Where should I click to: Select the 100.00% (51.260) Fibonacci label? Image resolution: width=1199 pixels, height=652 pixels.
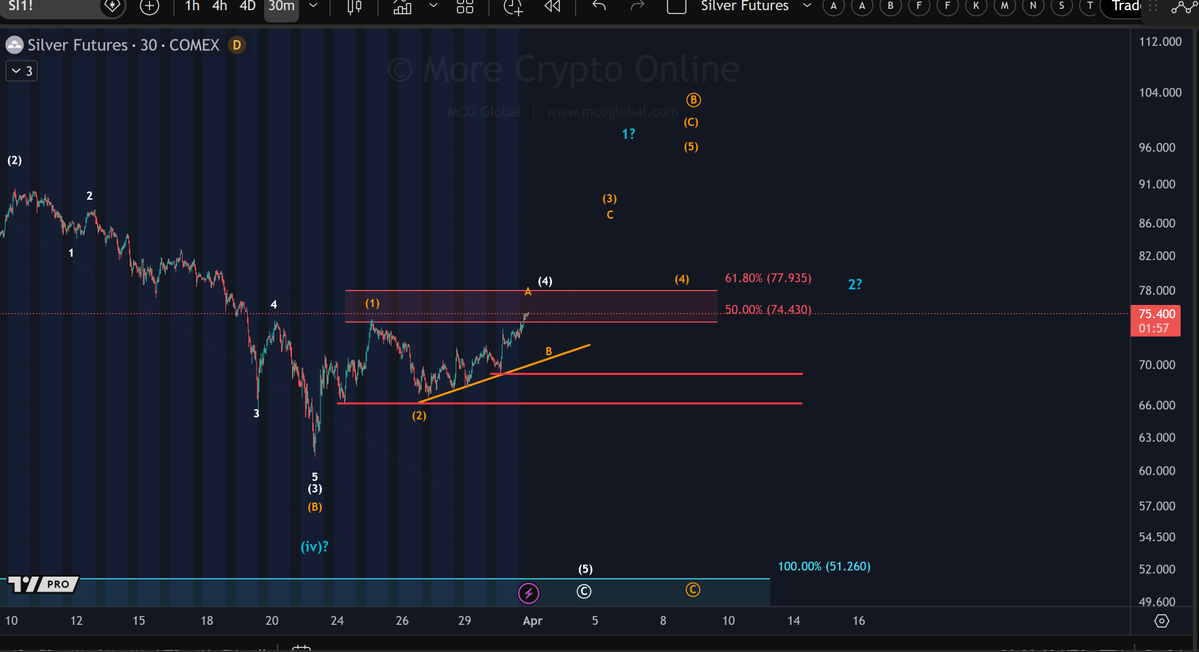click(824, 566)
